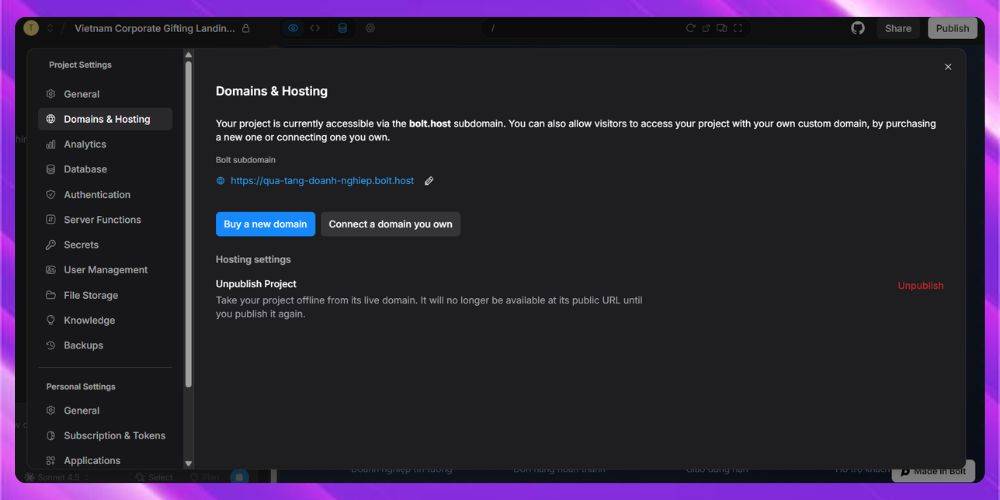
Task: Open the qua-tang-doanh-nghiep.bolt.host link
Action: pos(321,181)
